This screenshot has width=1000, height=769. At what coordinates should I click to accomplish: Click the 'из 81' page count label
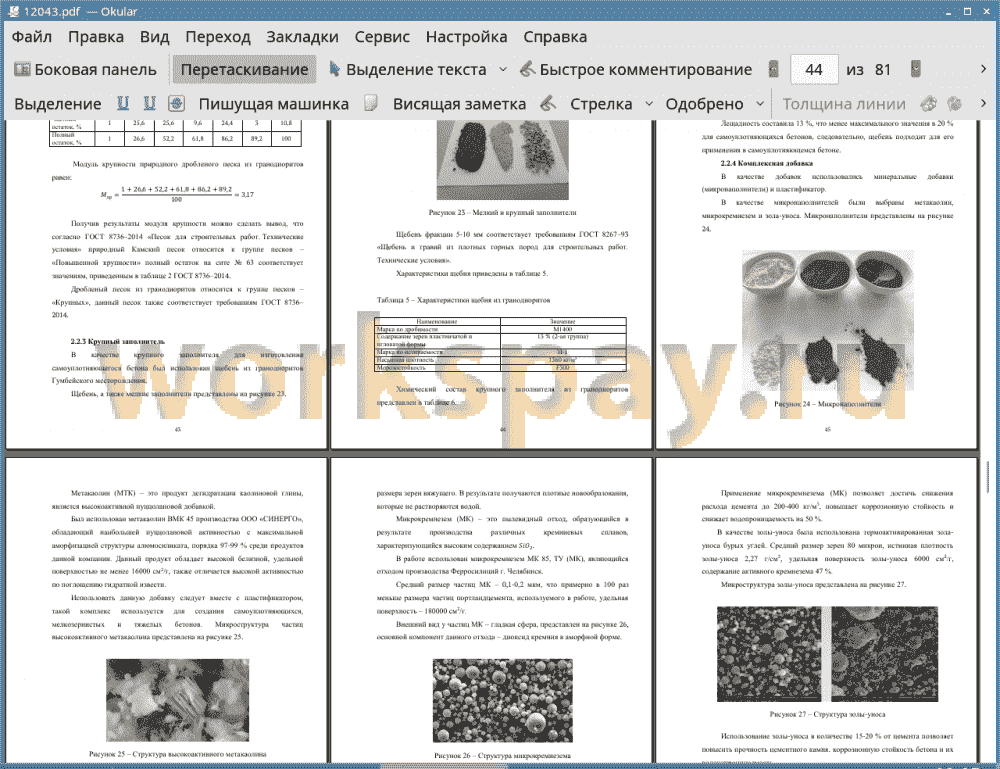[x=869, y=70]
